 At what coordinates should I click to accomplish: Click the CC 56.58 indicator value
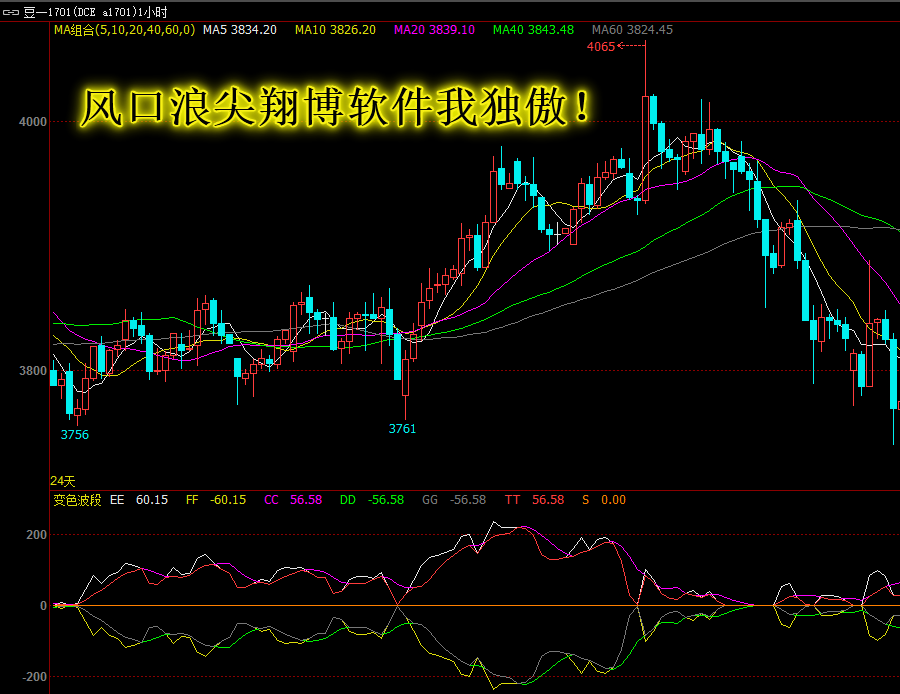point(293,500)
